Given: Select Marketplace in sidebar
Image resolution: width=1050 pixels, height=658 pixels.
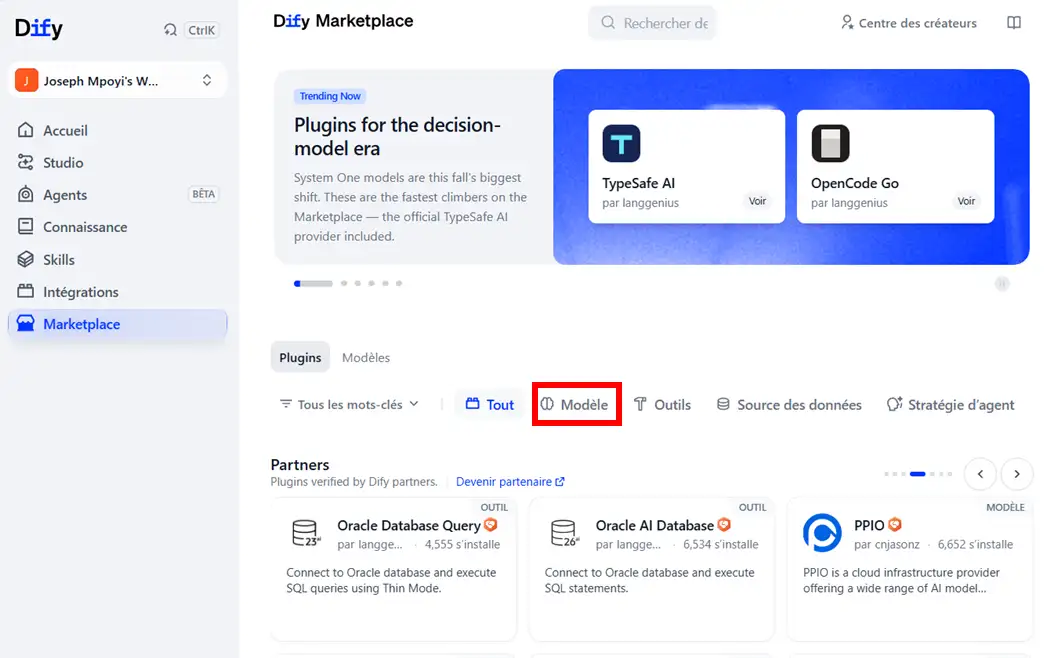Looking at the screenshot, I should click(118, 324).
